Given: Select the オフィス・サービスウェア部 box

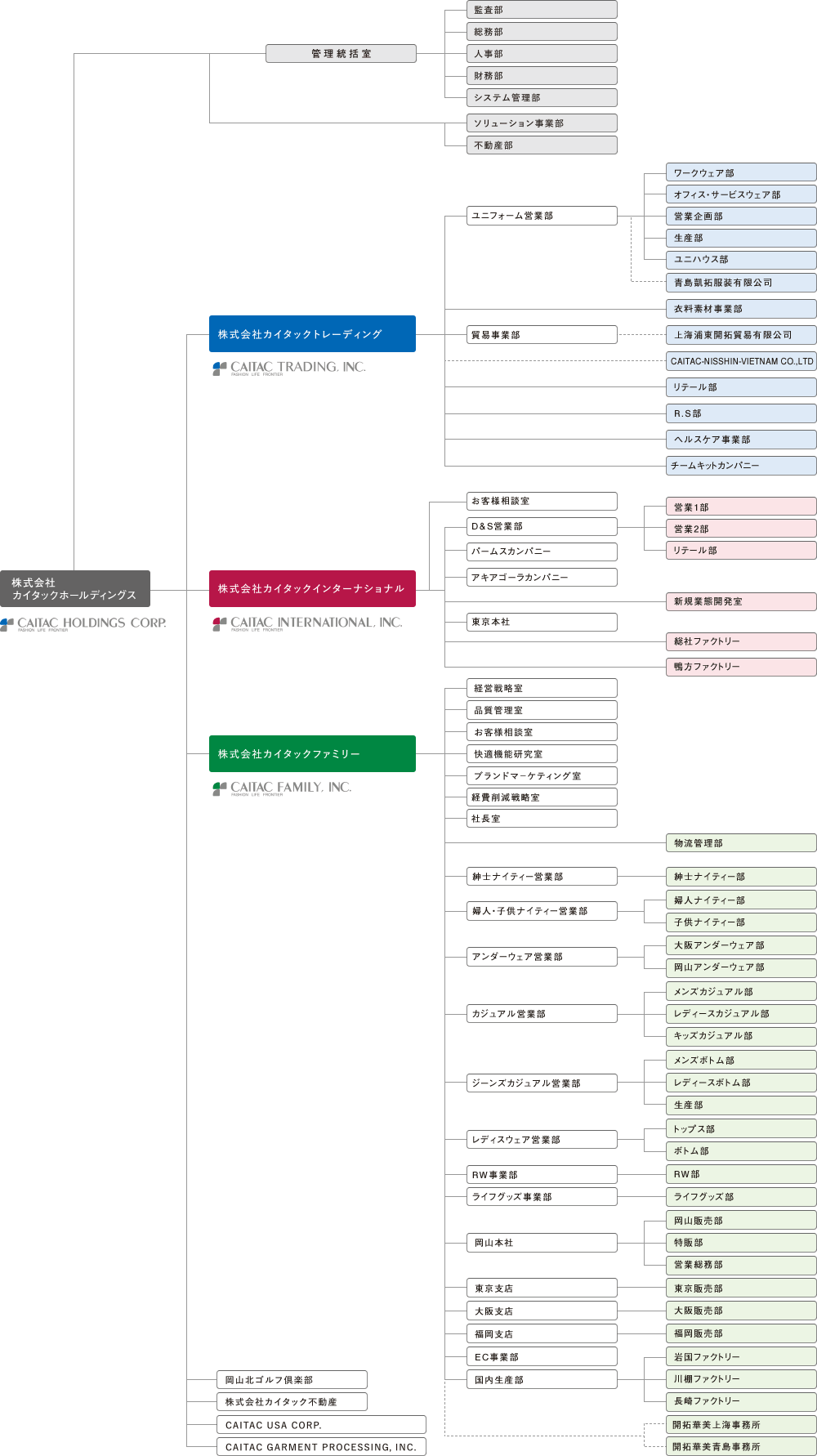Looking at the screenshot, I should tap(741, 194).
